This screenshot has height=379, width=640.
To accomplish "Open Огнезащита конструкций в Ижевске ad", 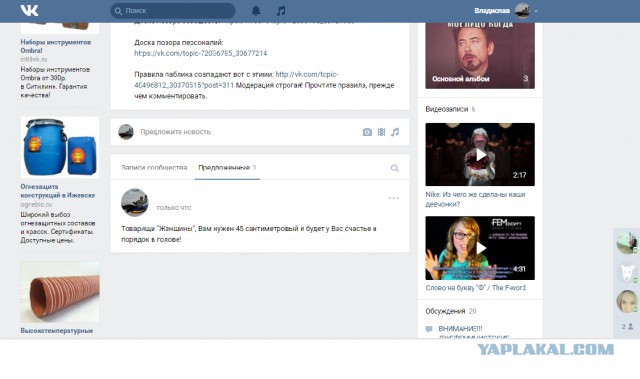I will 58,191.
